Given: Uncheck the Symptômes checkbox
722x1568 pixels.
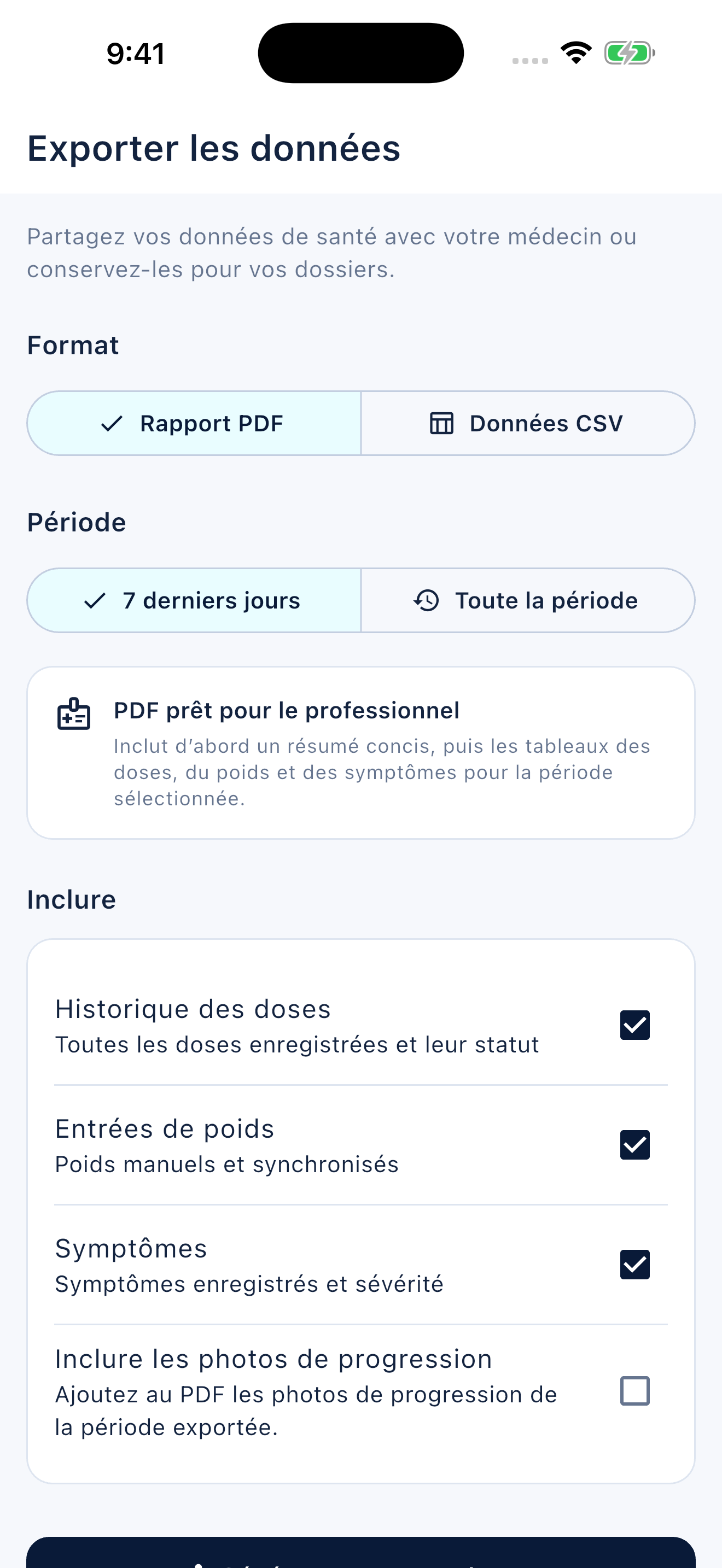Looking at the screenshot, I should pyautogui.click(x=635, y=1265).
